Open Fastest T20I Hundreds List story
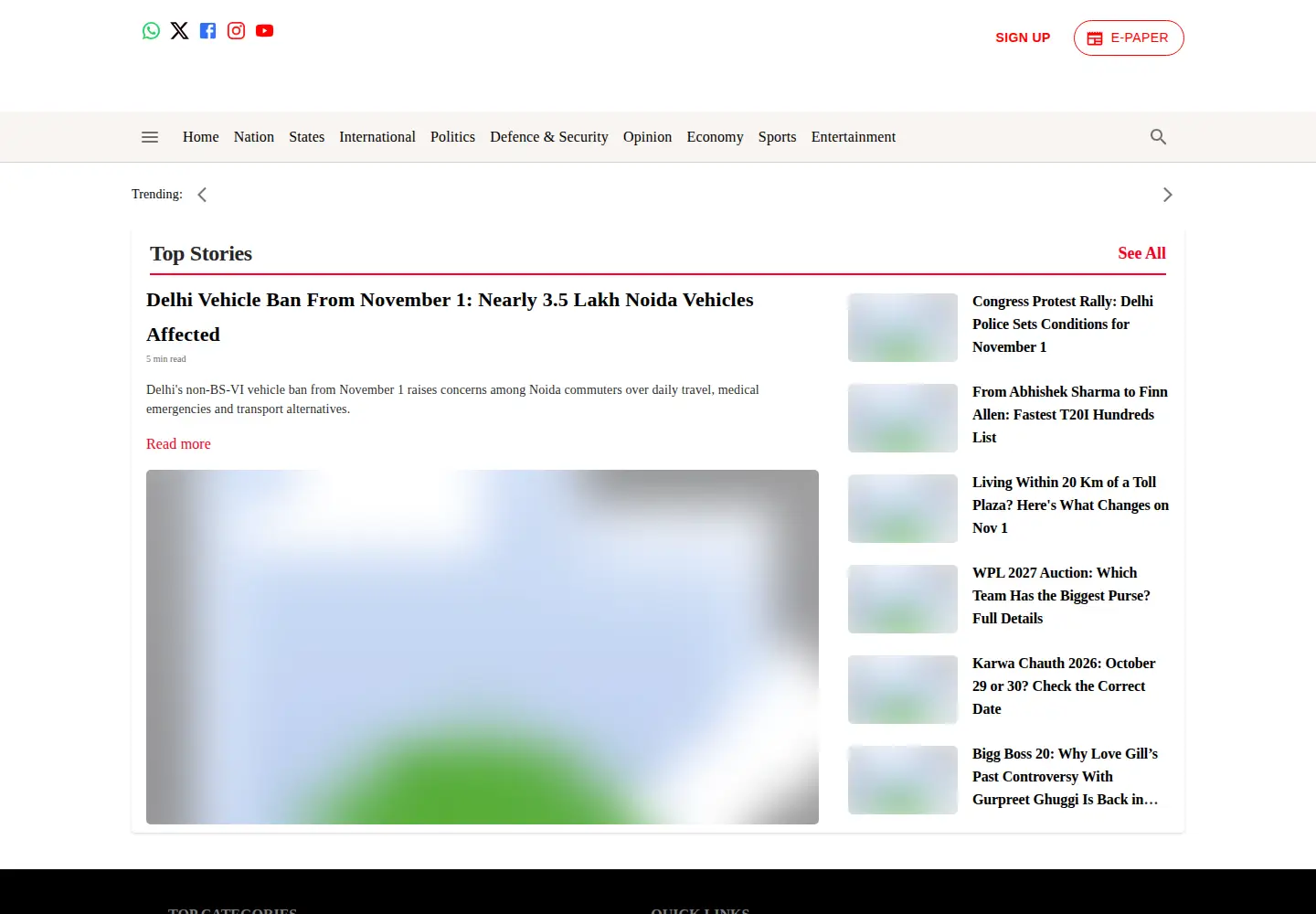The image size is (1316, 914). click(x=1070, y=415)
